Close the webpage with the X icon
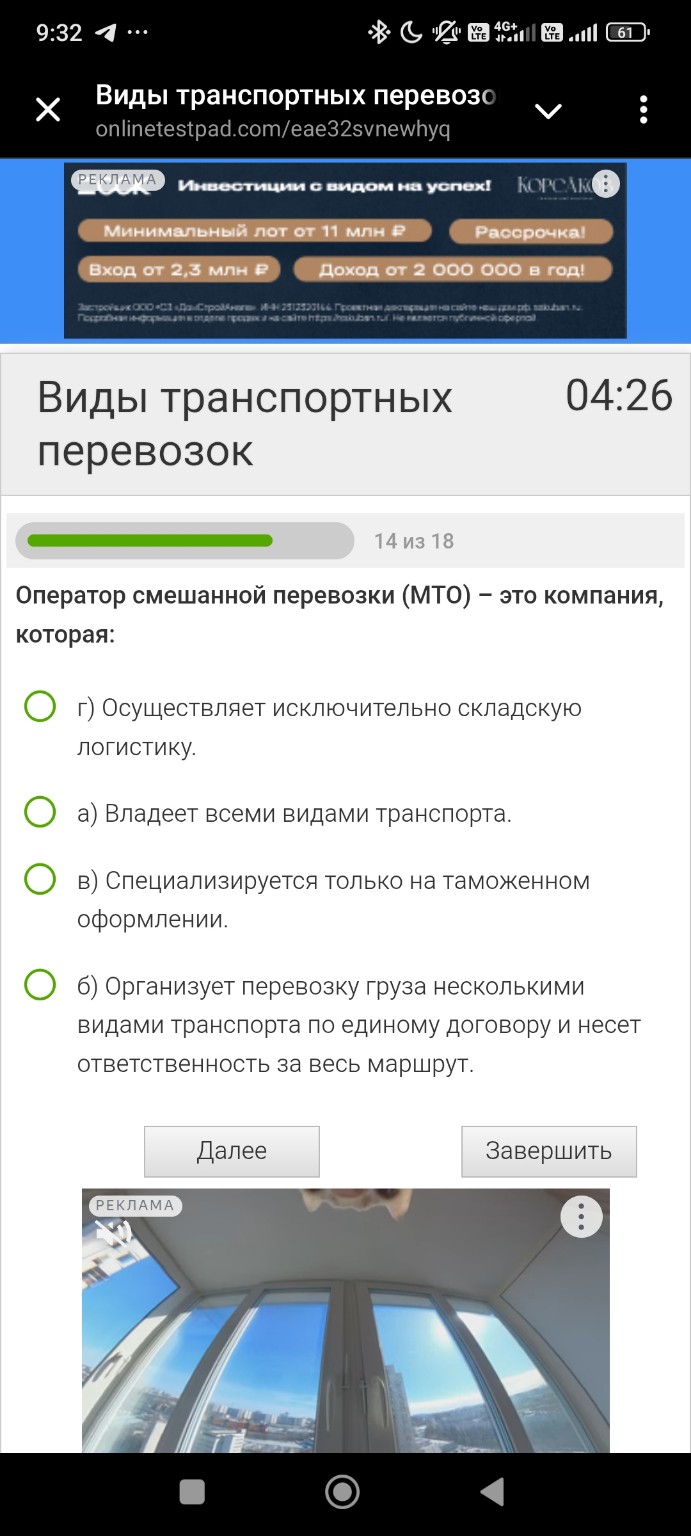The width and height of the screenshot is (691, 1536). coord(47,110)
